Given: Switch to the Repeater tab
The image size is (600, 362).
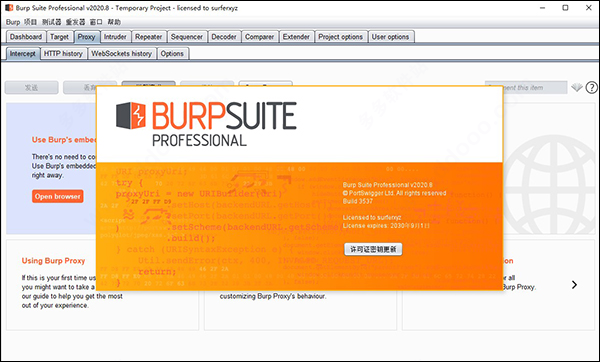Looking at the screenshot, I should 148,37.
